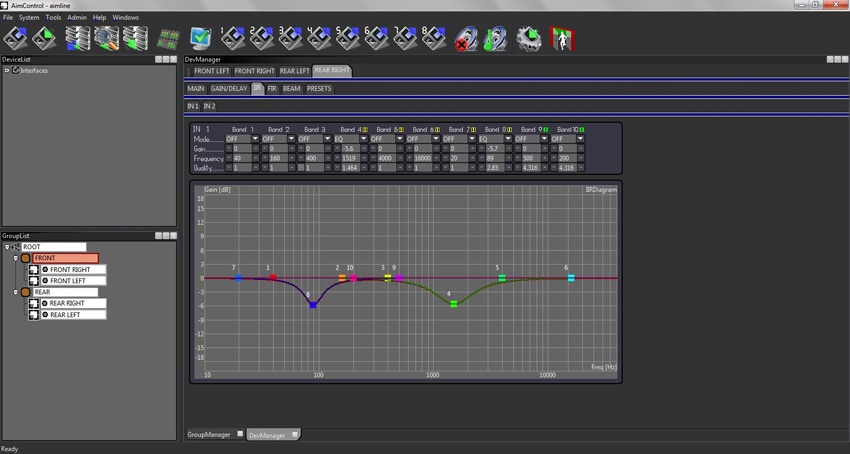Viewport: 850px width, 454px height.
Task: Open the Band 8 Mode dropdown showing EQ
Action: [508, 139]
